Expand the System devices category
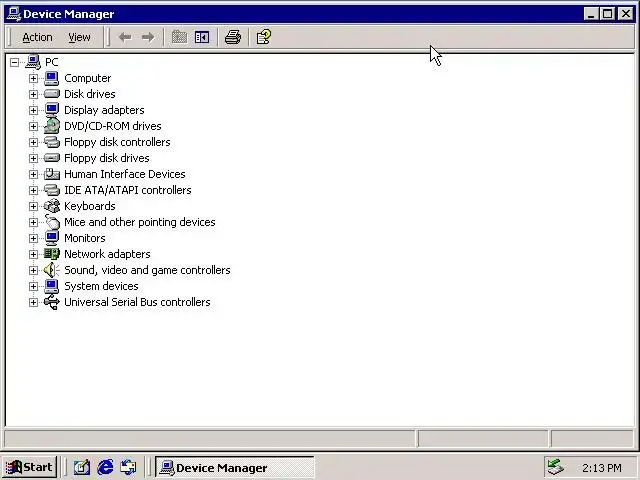This screenshot has width=640, height=480. [33, 286]
